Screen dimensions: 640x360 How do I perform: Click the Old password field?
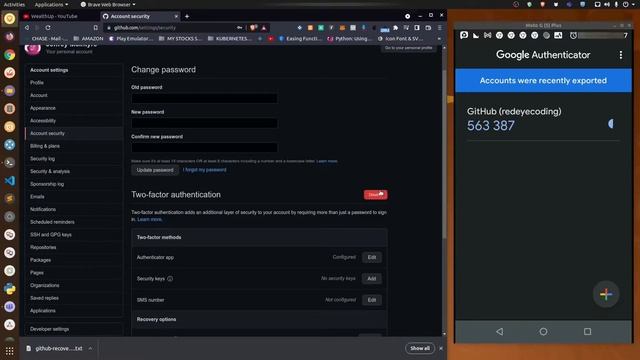coord(204,98)
